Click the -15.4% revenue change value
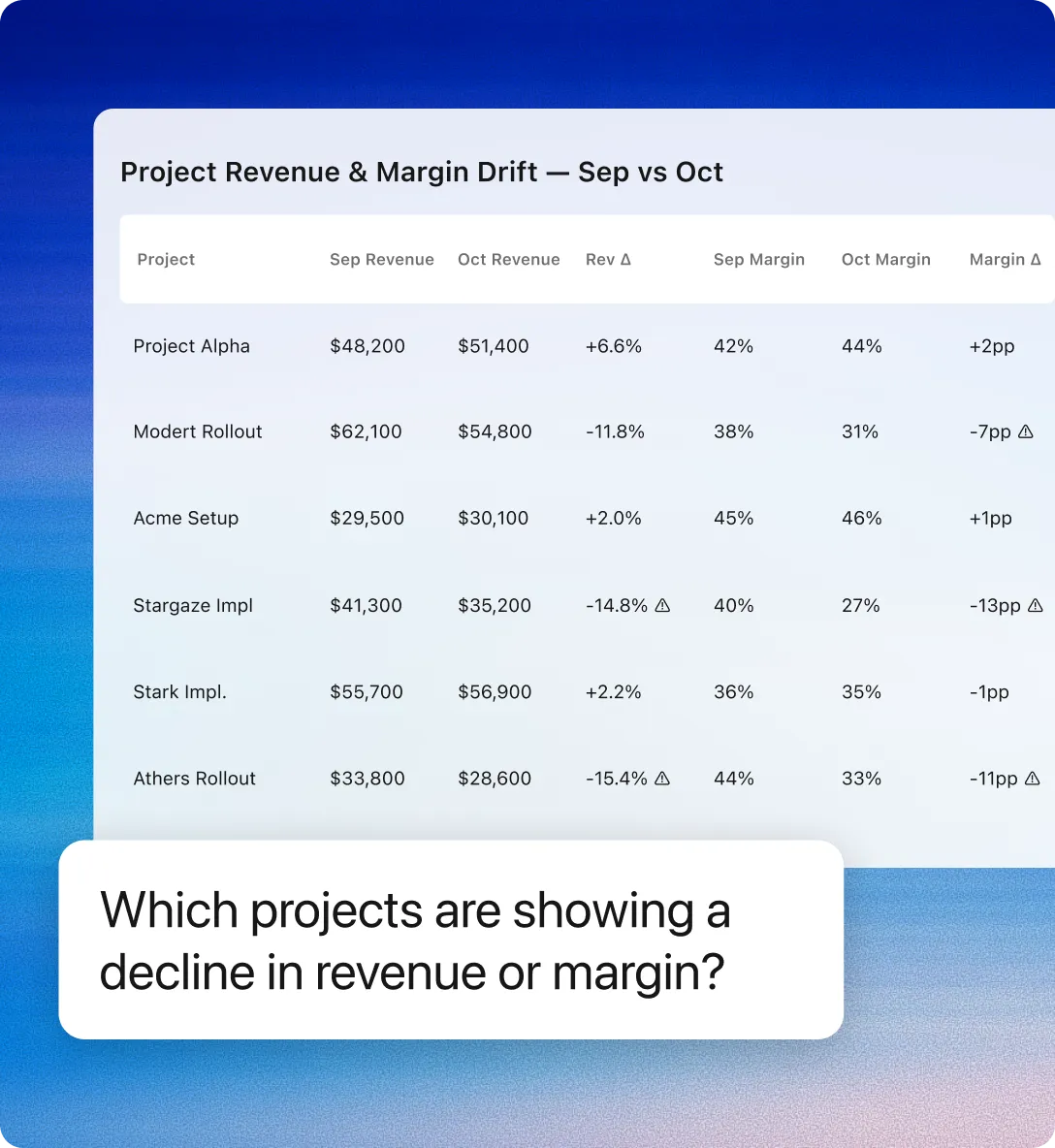The width and height of the screenshot is (1055, 1148). click(x=617, y=779)
